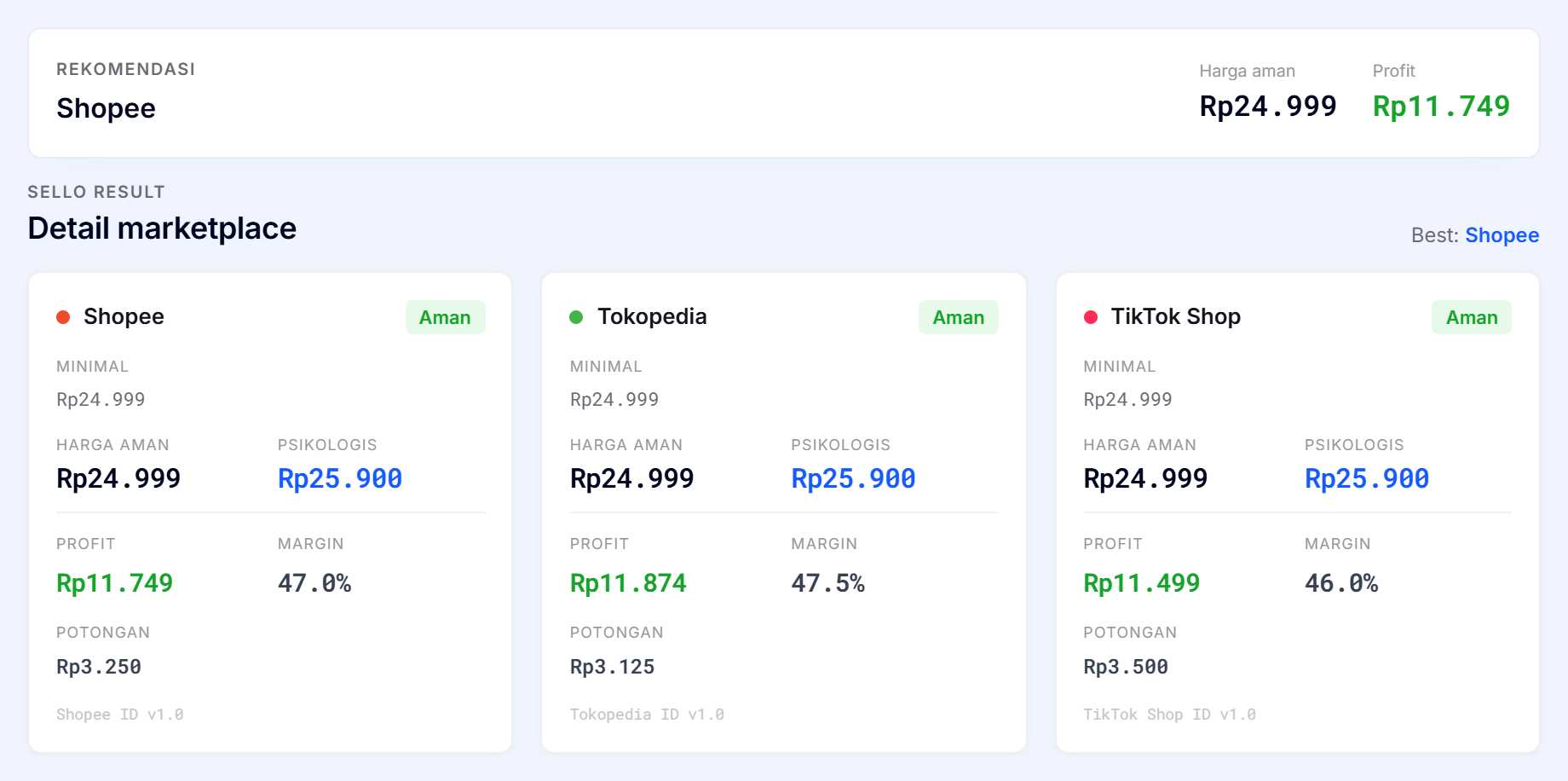The image size is (1568, 781).
Task: Click the REKOMENDASI label
Action: coord(126,69)
